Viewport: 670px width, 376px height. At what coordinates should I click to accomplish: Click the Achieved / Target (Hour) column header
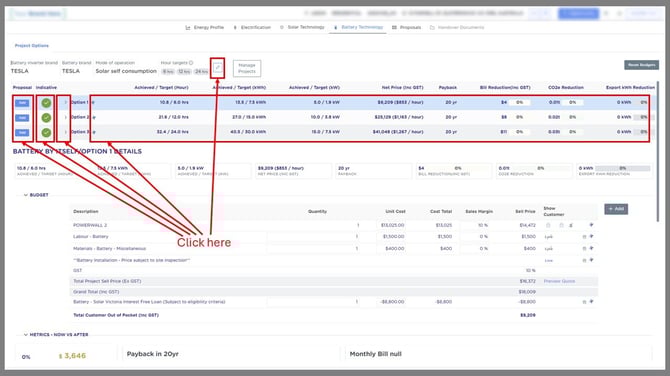pos(162,88)
